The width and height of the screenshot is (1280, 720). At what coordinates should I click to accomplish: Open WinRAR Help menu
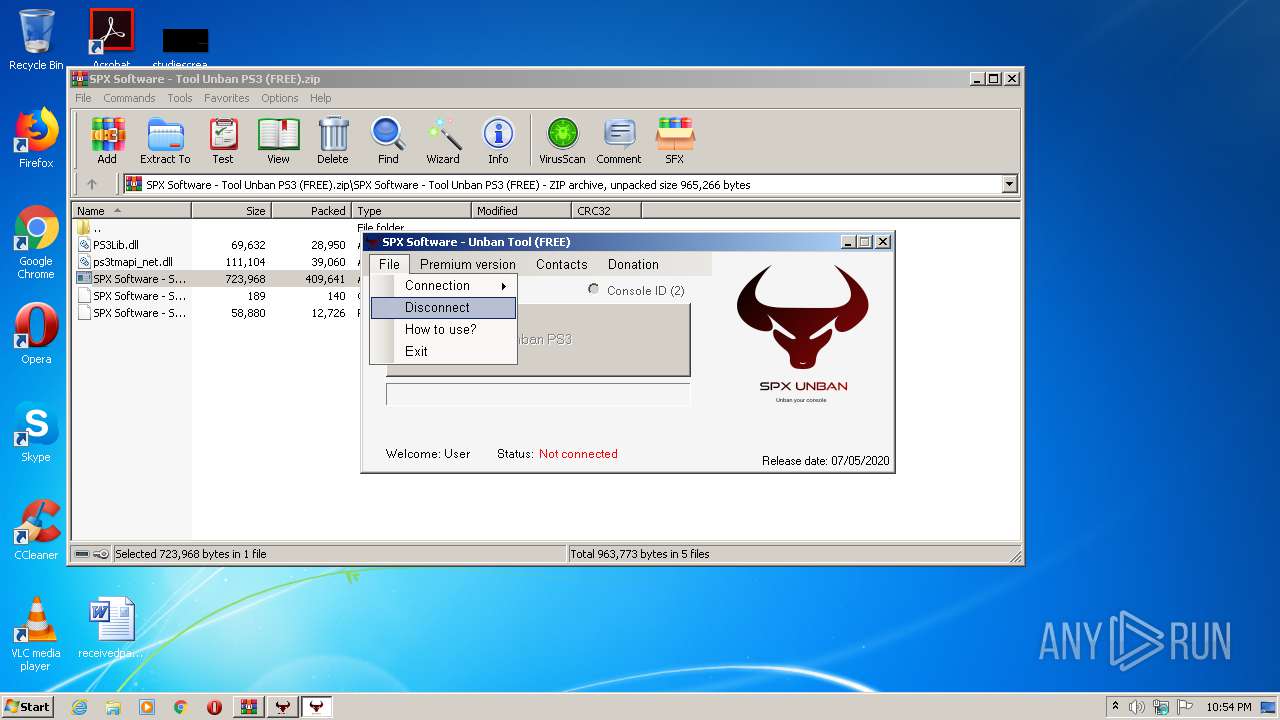coord(320,98)
